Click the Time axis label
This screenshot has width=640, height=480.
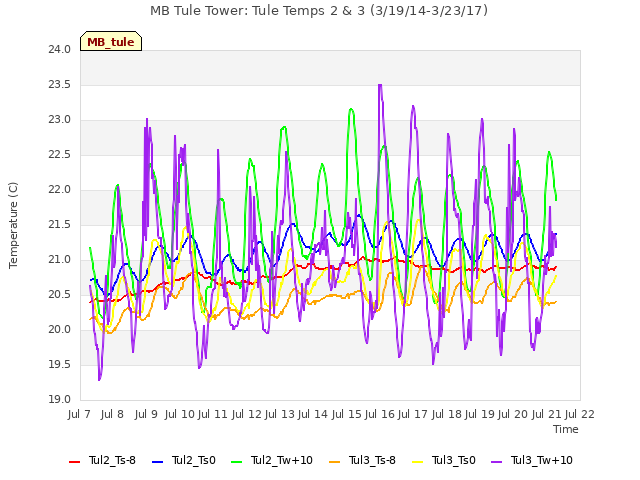(x=566, y=429)
